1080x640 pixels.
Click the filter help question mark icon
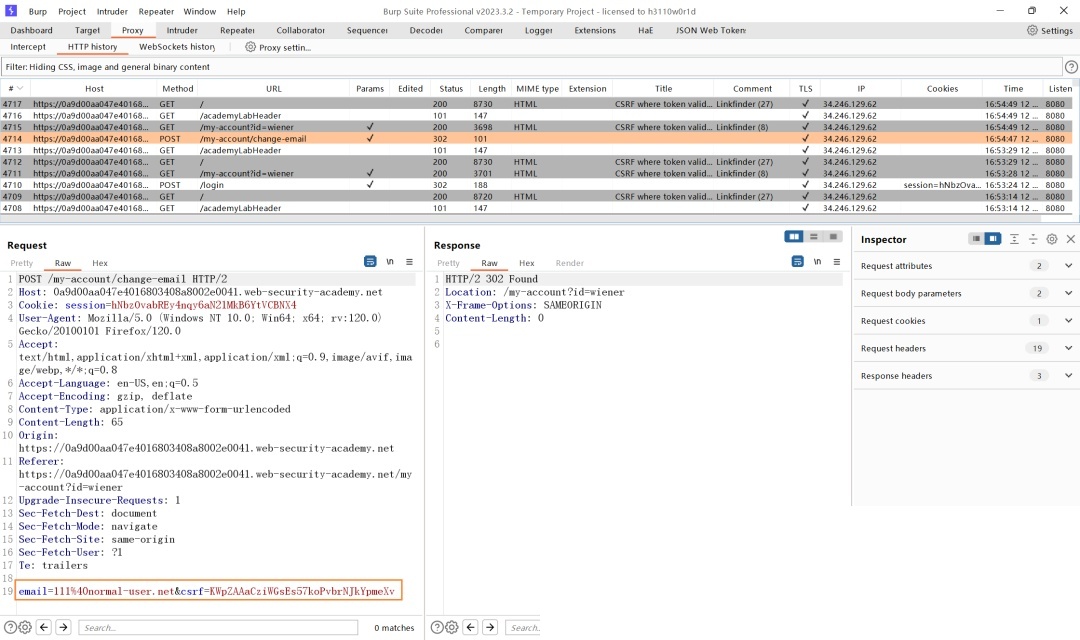pos(1071,67)
